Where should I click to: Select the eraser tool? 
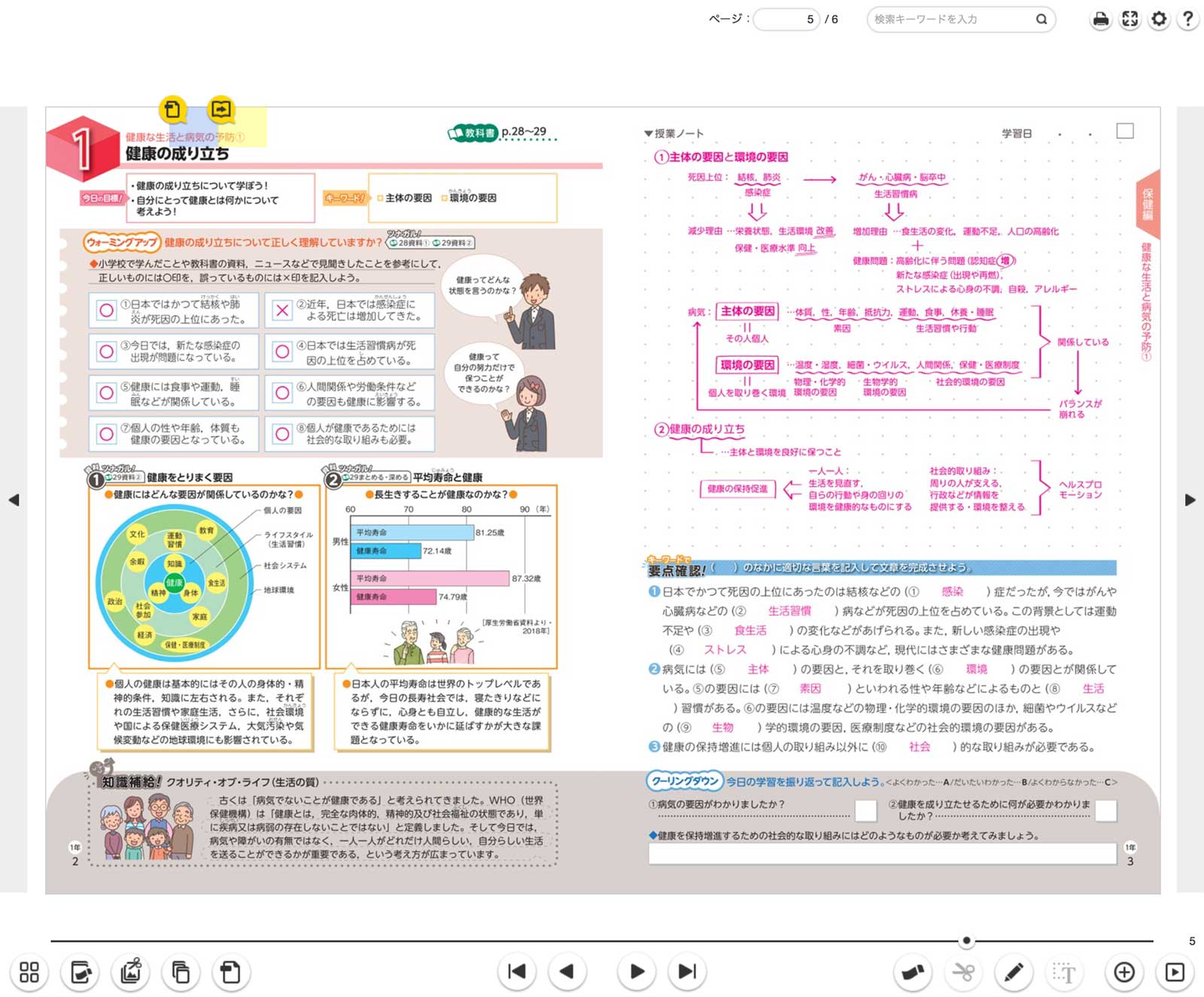[913, 972]
